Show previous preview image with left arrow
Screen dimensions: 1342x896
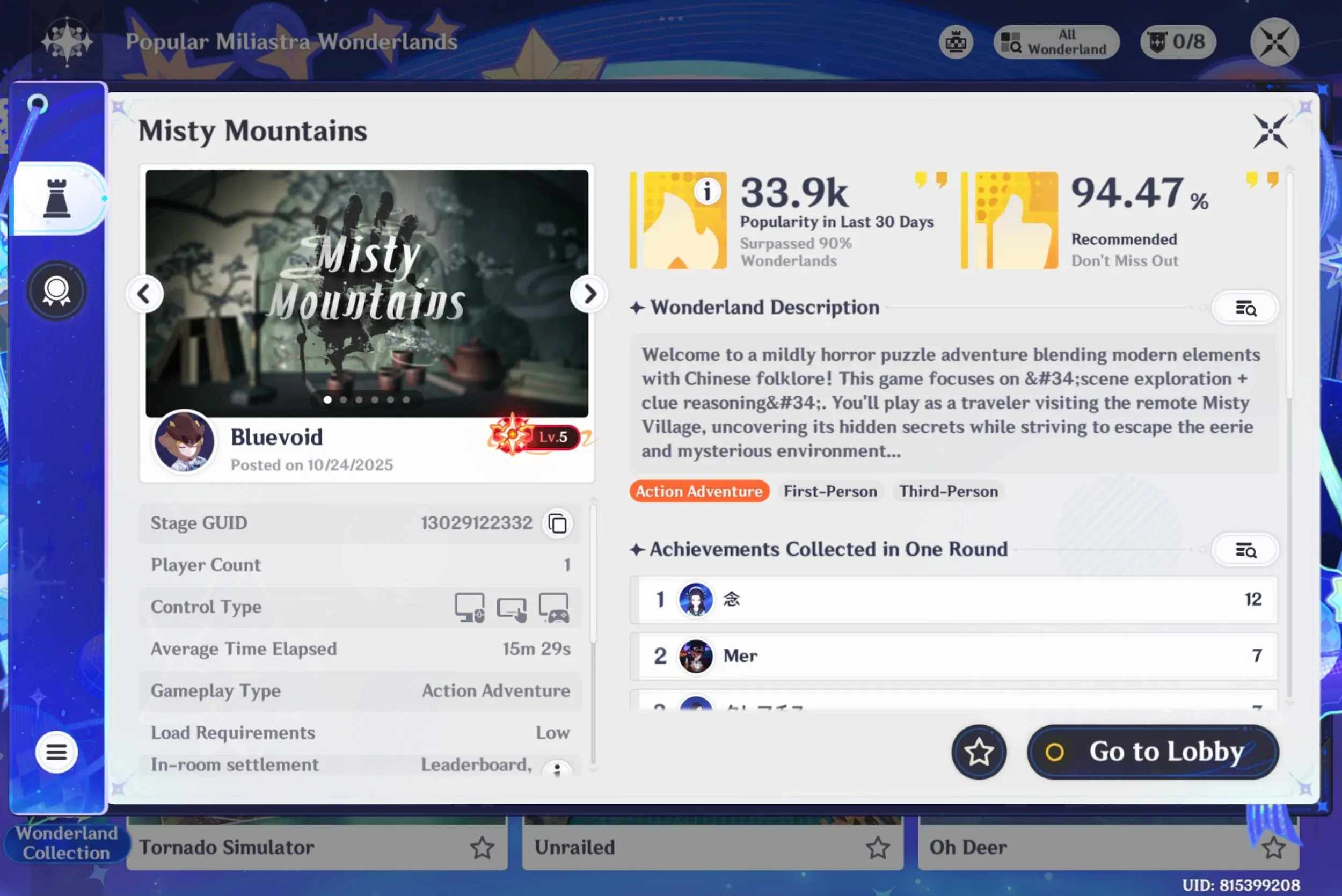[145, 294]
